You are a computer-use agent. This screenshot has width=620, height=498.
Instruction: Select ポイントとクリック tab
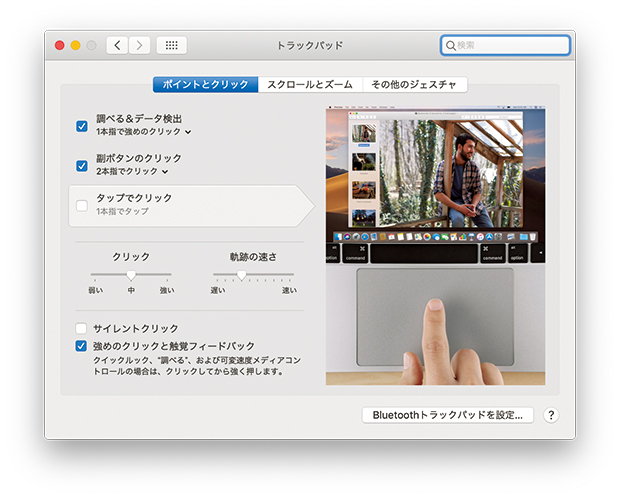(x=205, y=85)
